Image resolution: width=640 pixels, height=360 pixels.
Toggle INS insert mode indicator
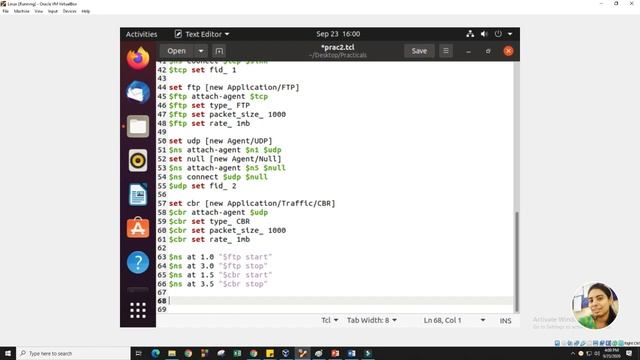pos(505,321)
